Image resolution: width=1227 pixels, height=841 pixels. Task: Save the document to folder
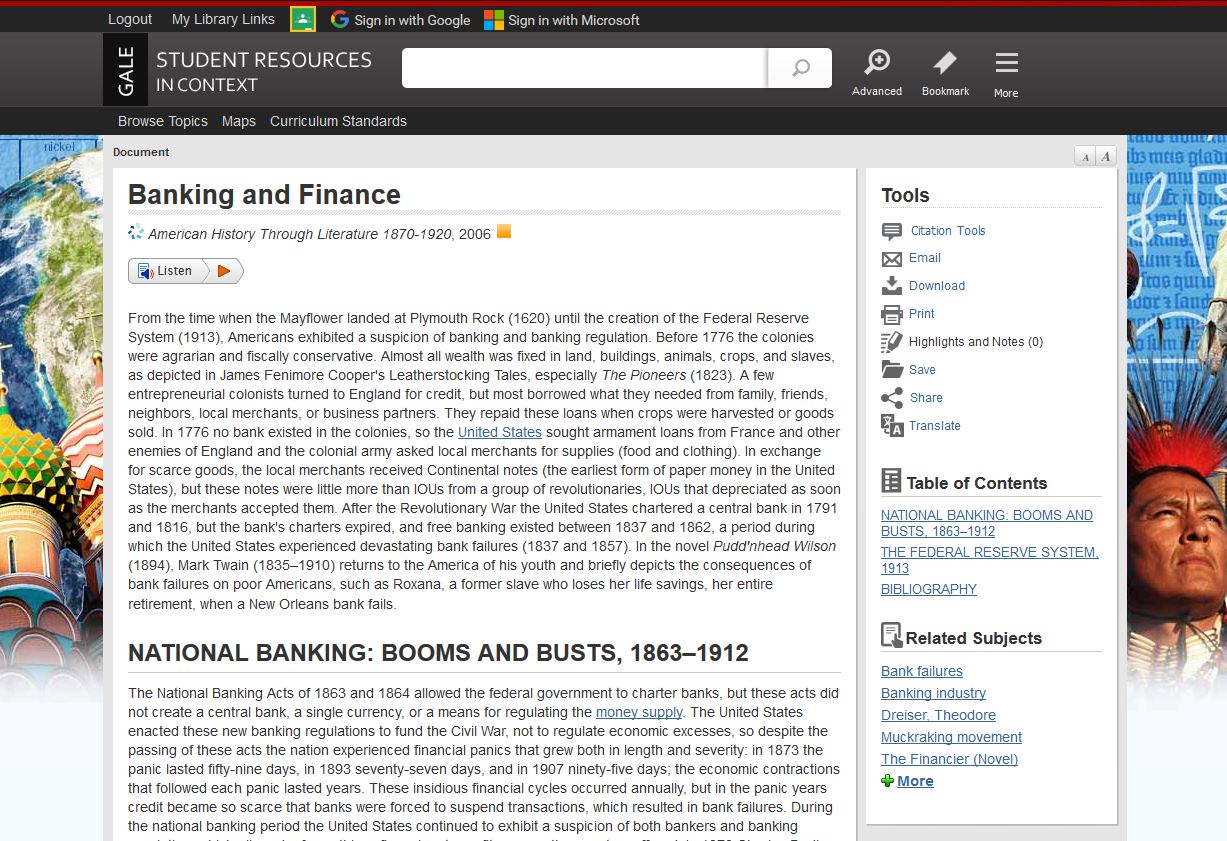(922, 370)
